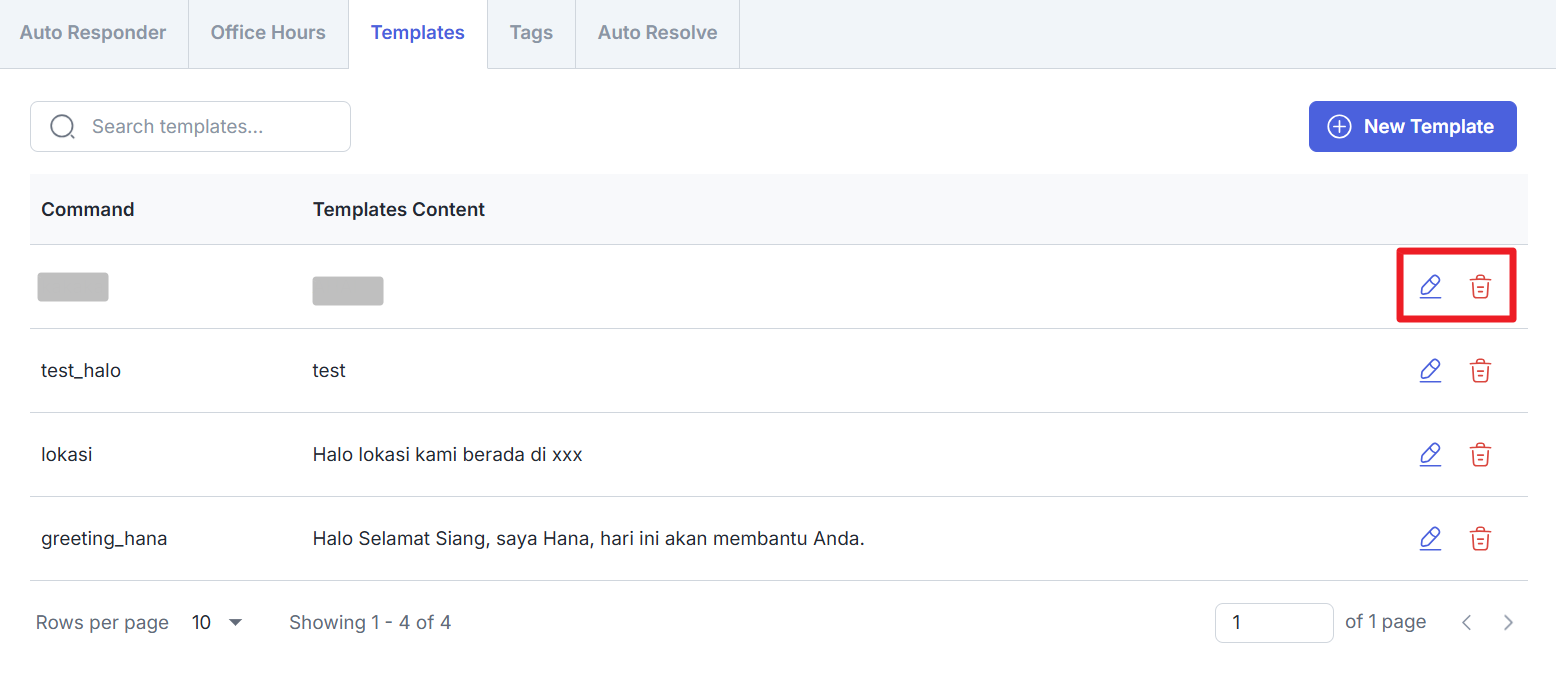Click the search magnifier icon

(x=62, y=127)
